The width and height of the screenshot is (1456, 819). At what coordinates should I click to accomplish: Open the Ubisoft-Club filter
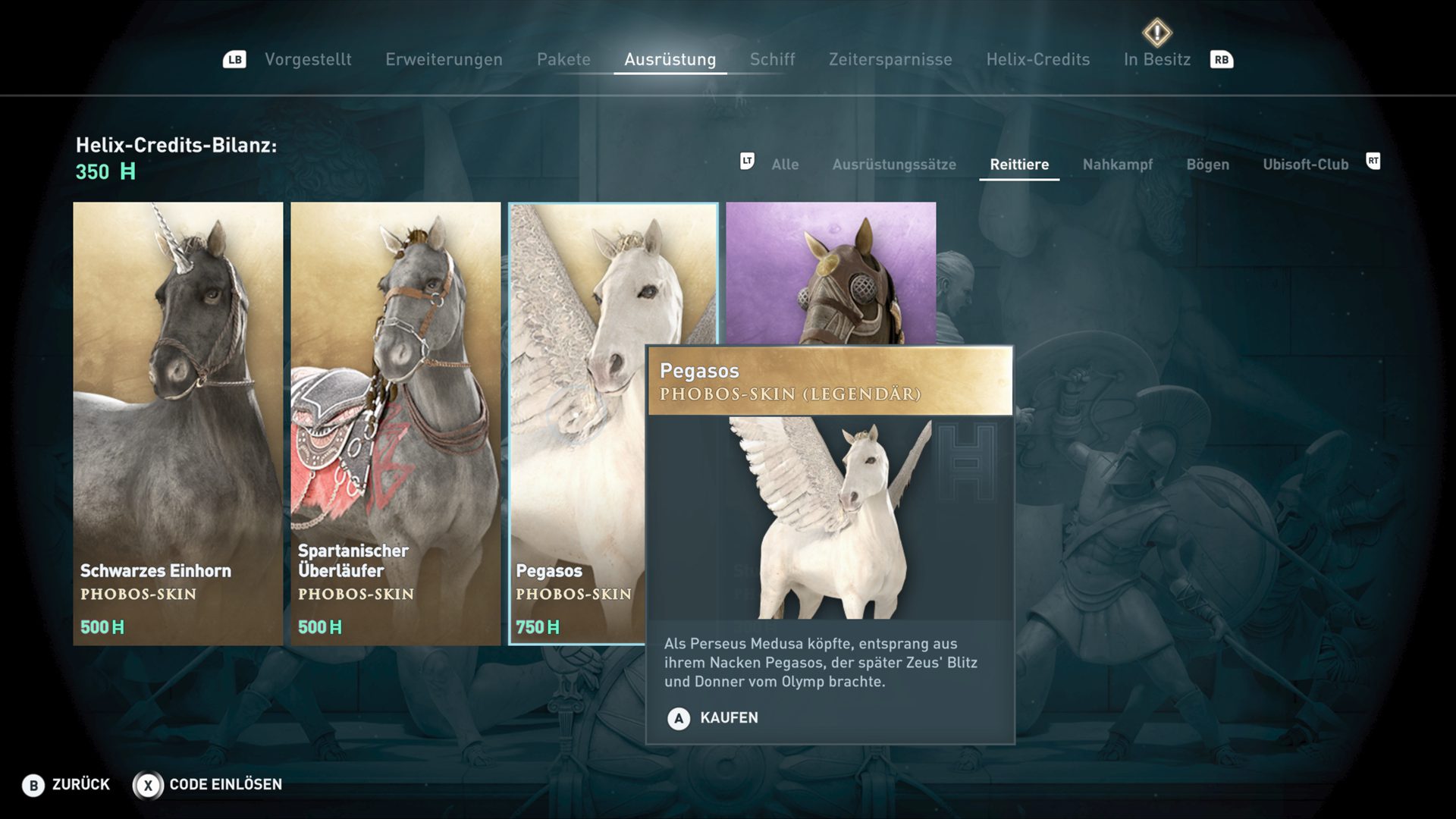[1305, 165]
